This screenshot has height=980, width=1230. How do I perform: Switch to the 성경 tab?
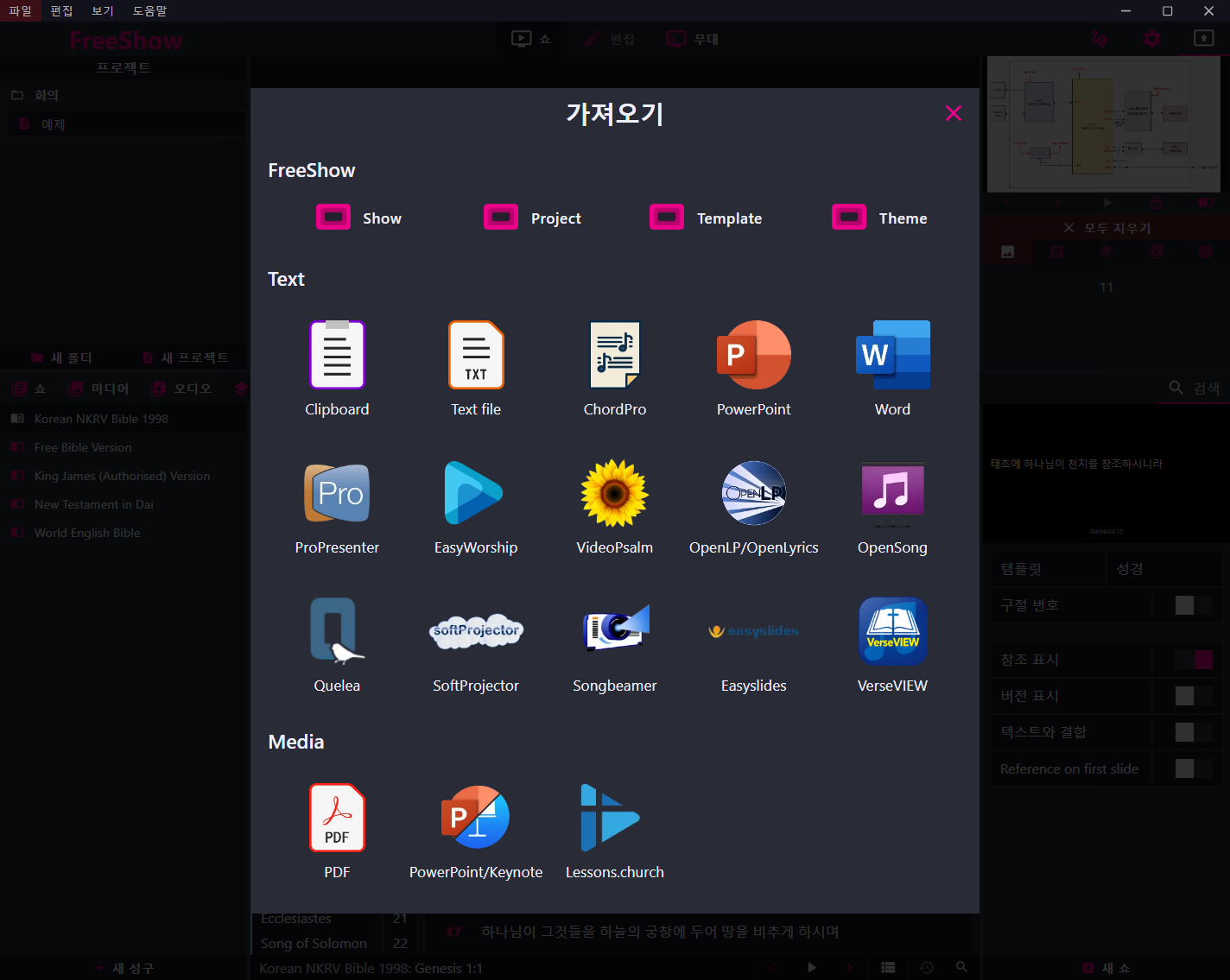(x=1163, y=569)
